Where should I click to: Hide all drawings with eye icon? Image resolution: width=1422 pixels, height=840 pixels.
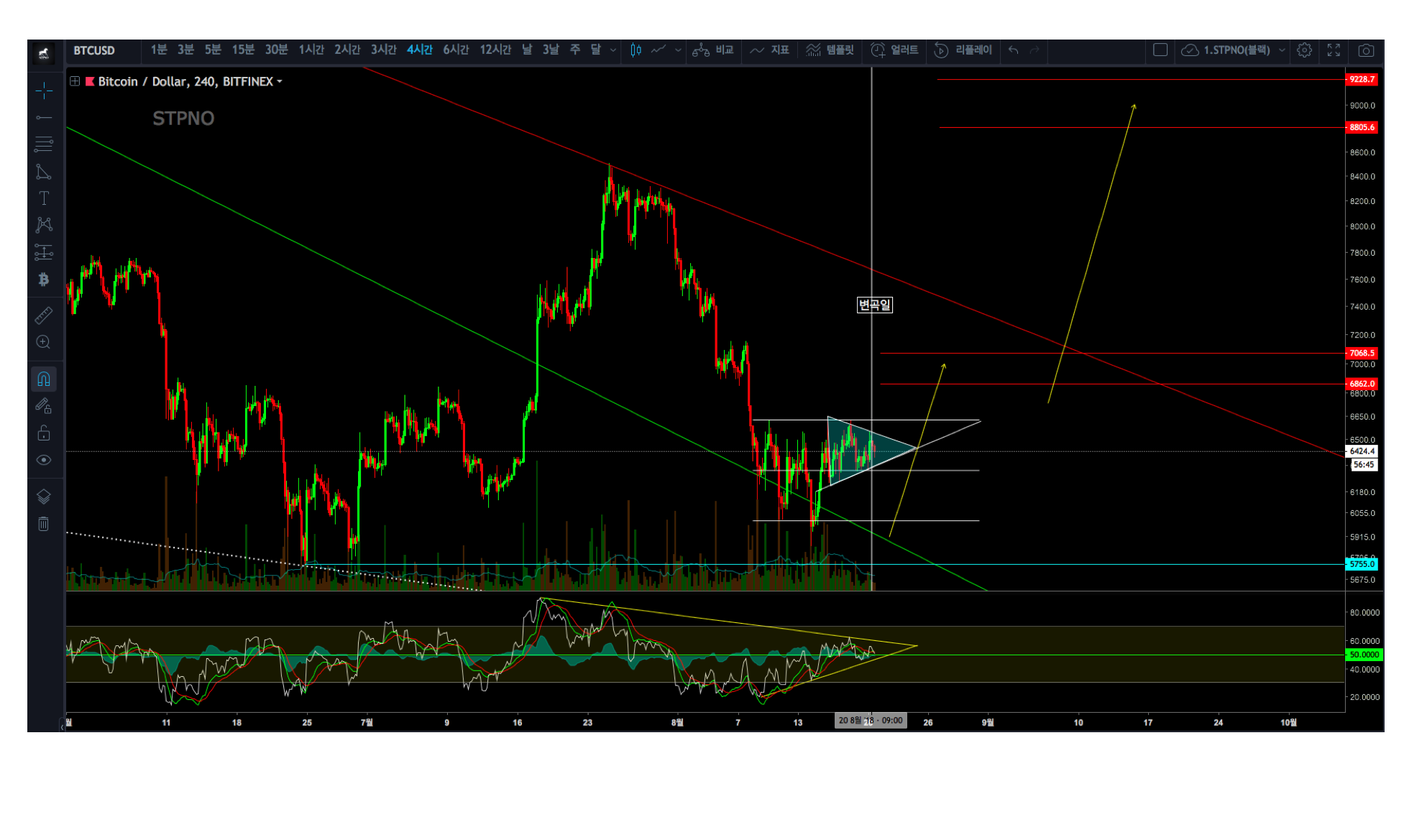(x=44, y=460)
